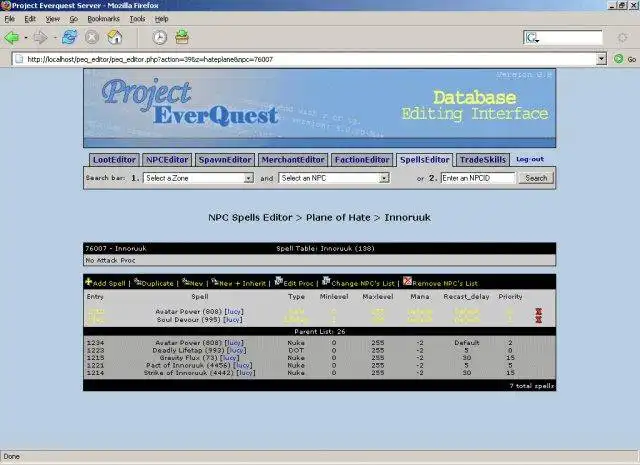Reload the page with the refresh icon

click(x=69, y=38)
